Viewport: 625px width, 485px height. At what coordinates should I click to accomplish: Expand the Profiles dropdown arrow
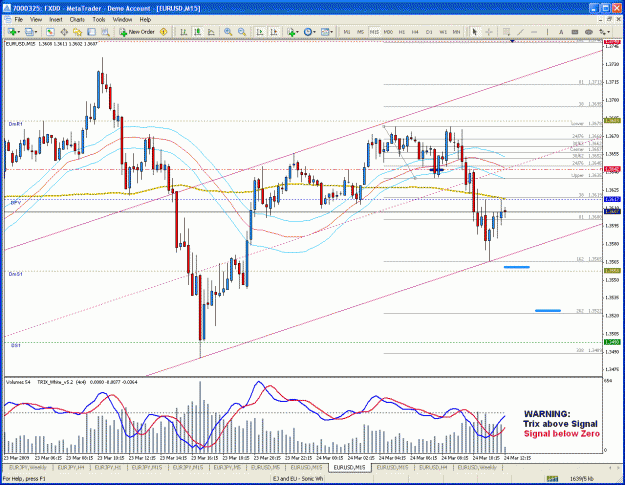[36, 32]
